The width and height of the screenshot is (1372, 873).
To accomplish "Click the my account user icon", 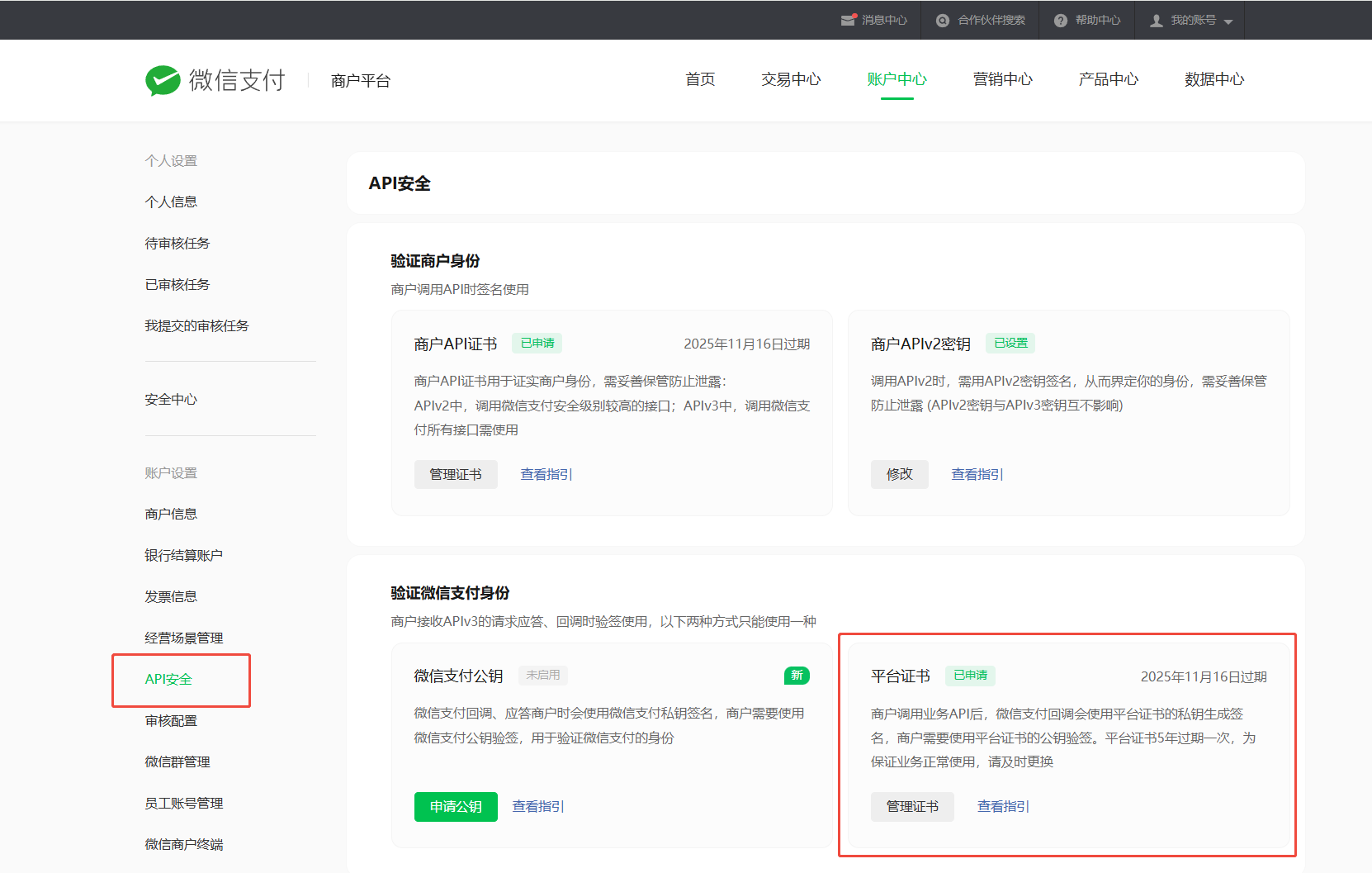I will (x=1157, y=21).
